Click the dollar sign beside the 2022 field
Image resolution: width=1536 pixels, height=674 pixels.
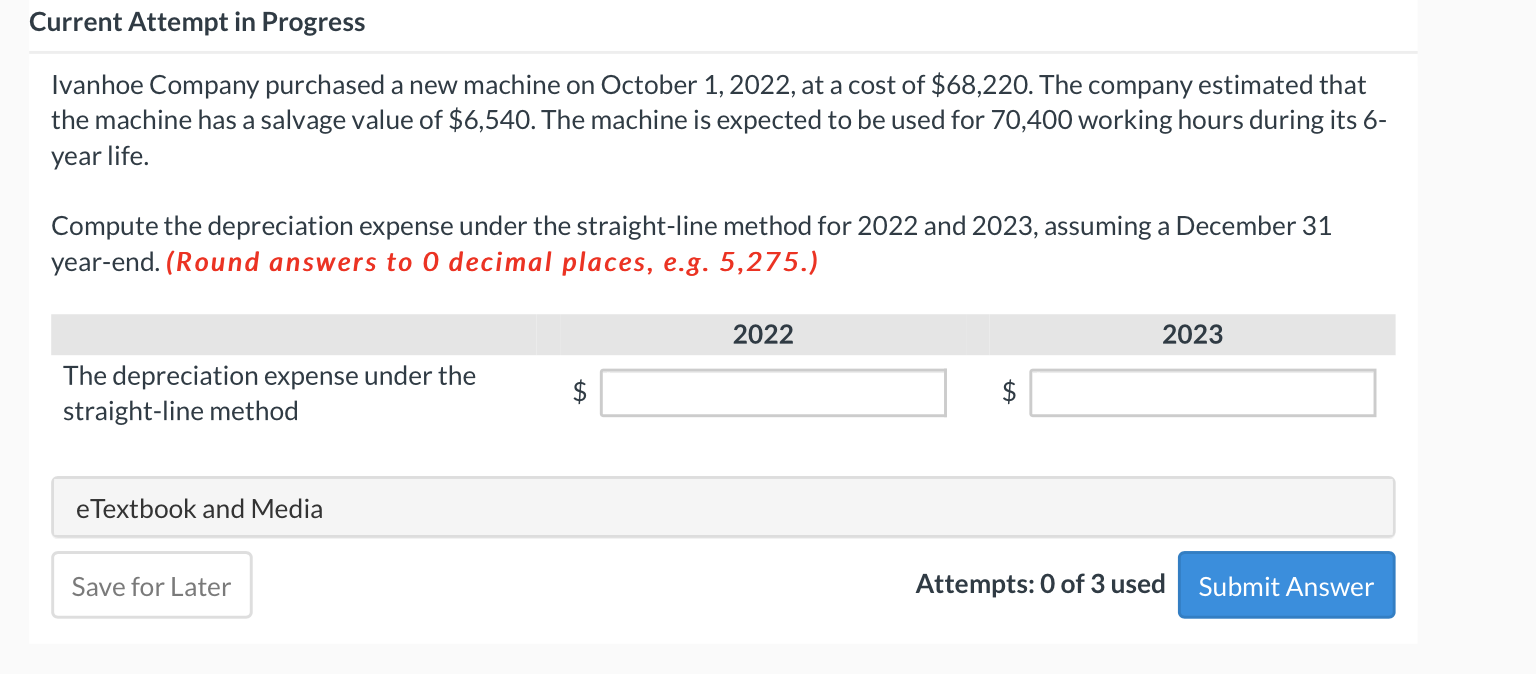pyautogui.click(x=578, y=392)
